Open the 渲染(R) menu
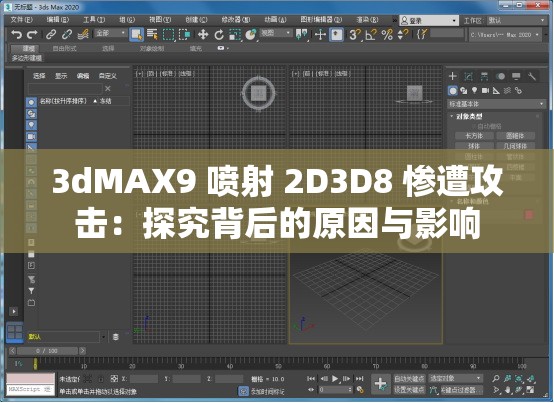Image resolution: width=554 pixels, height=403 pixels. pos(367,20)
